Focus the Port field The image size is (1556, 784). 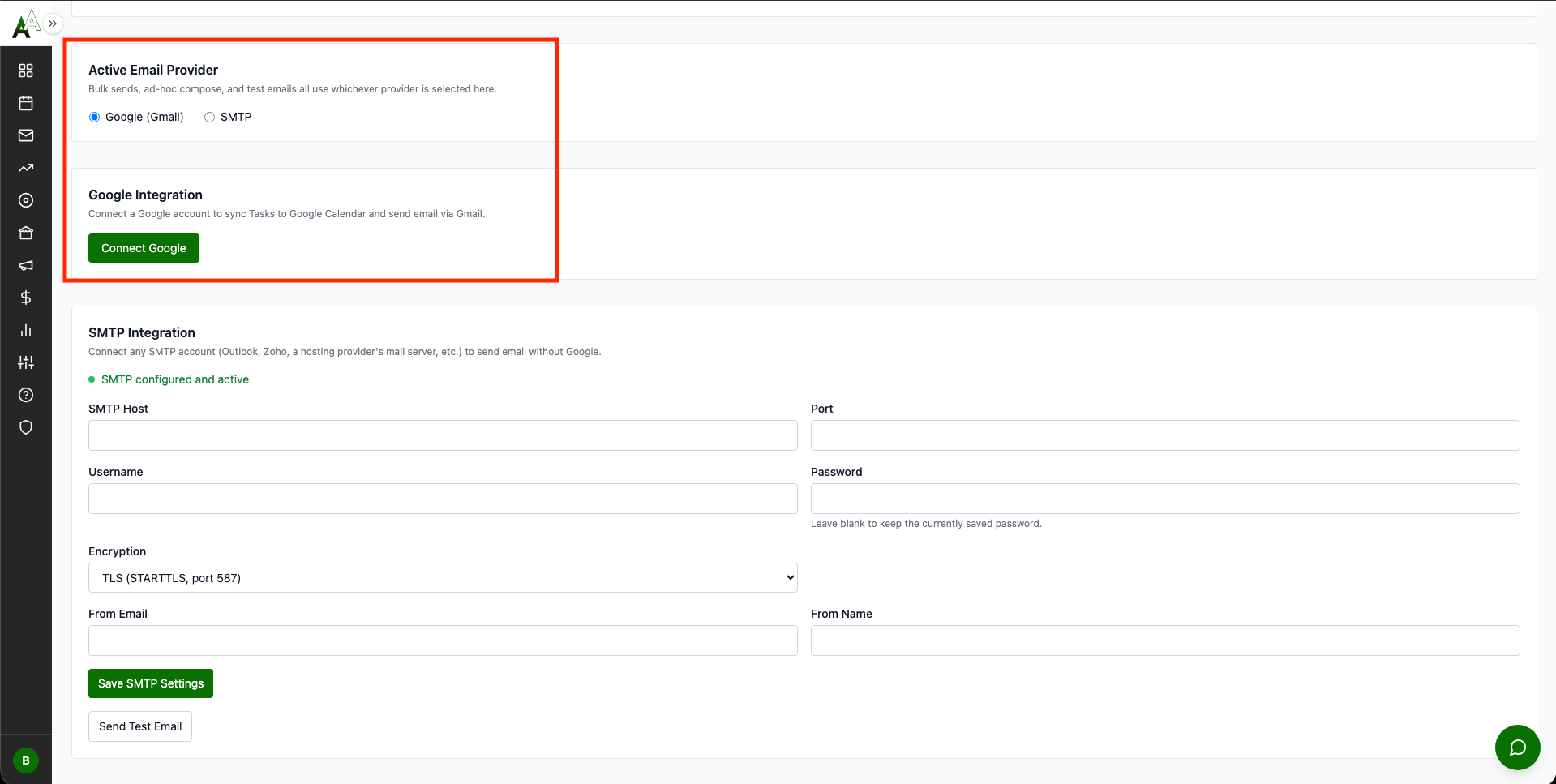pos(1165,435)
